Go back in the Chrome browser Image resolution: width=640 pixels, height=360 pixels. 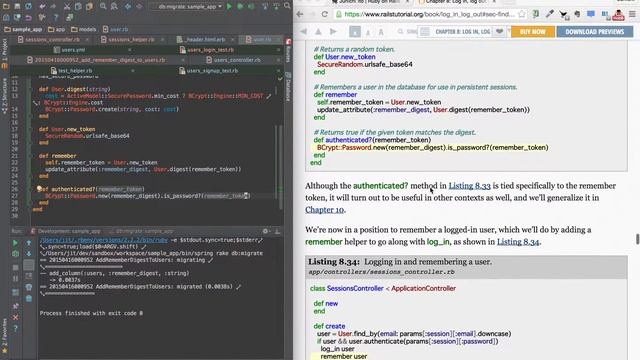click(x=300, y=14)
